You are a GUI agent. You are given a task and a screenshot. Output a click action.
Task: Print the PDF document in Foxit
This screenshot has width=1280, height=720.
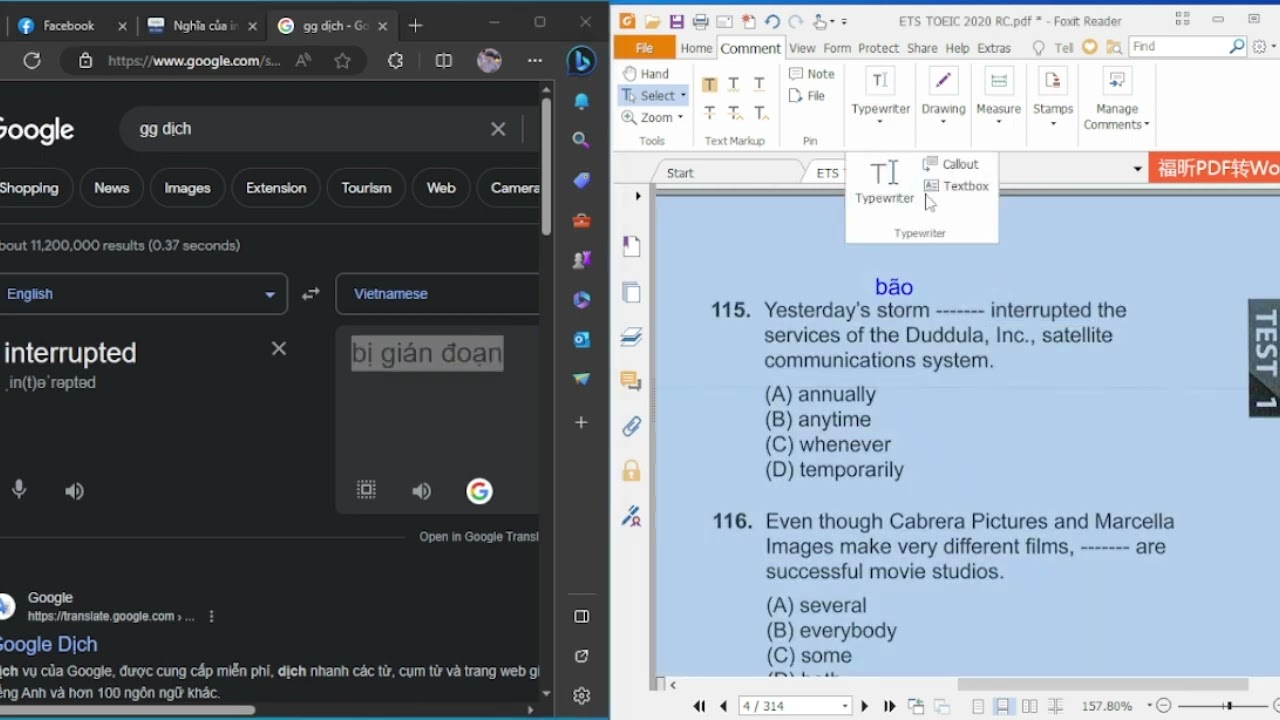(x=701, y=21)
